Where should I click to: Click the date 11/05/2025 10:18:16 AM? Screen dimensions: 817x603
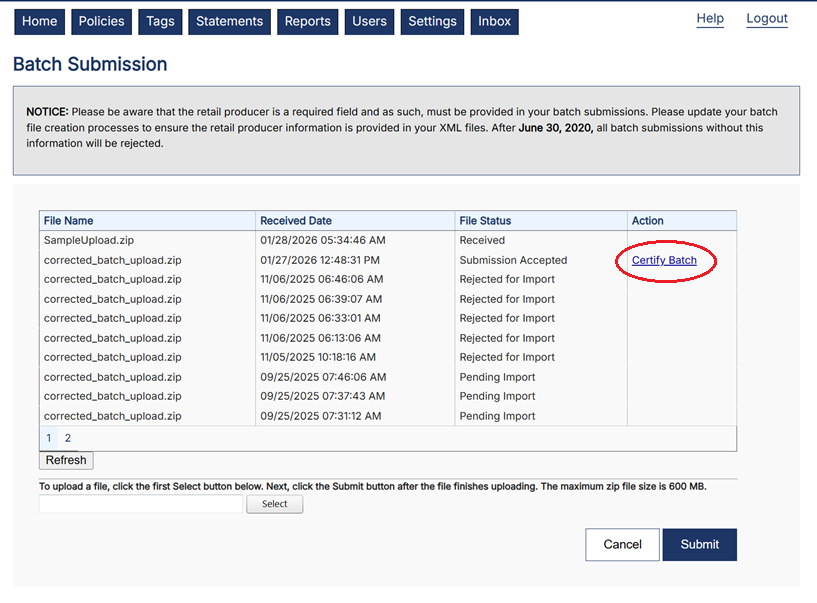(318, 358)
